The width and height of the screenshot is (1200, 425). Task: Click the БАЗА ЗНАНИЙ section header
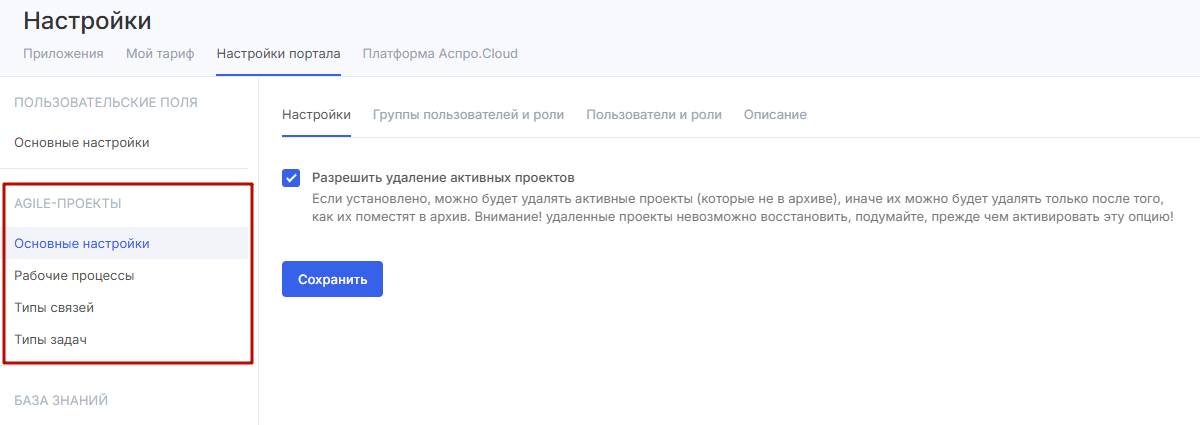pyautogui.click(x=61, y=401)
